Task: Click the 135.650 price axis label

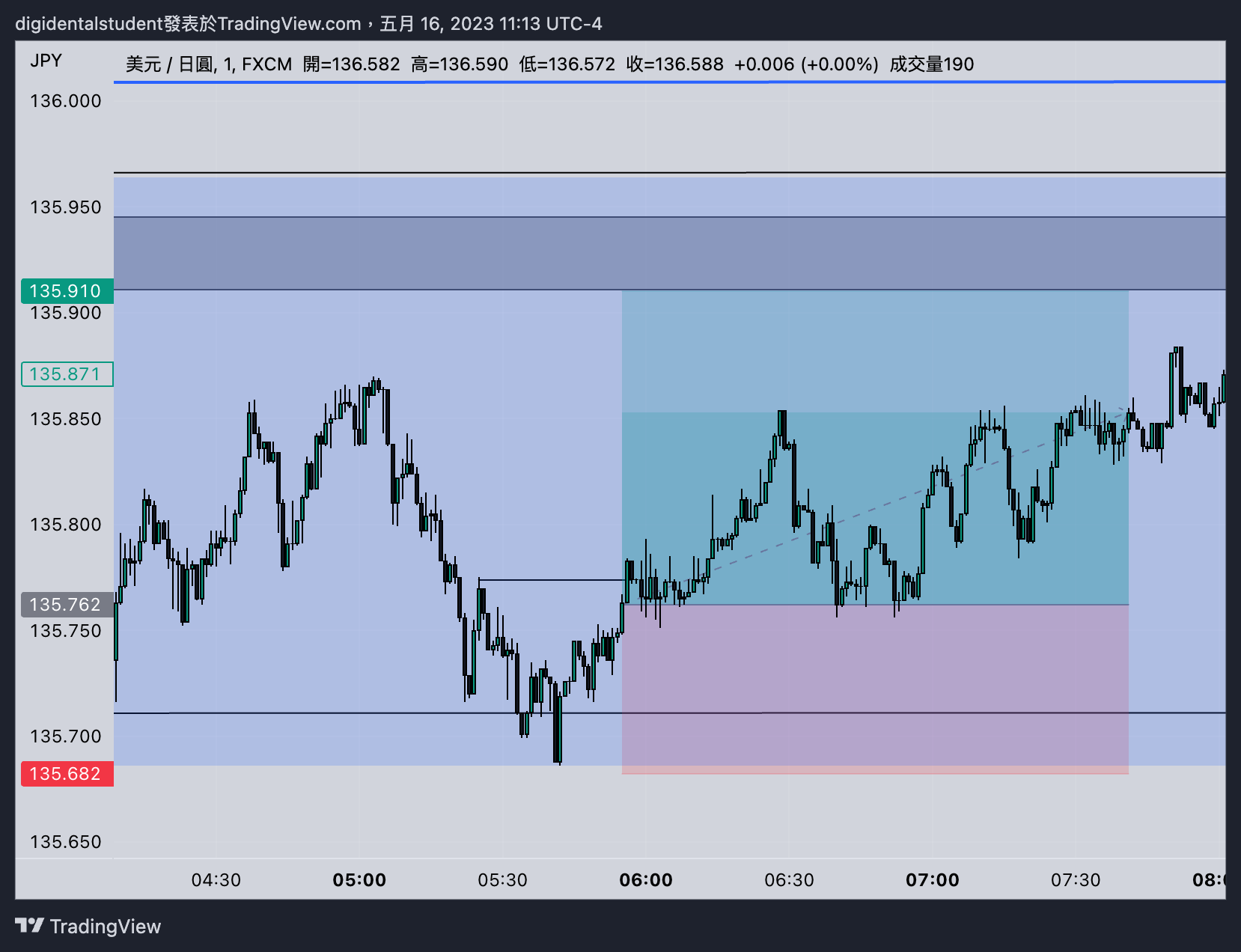Action: [x=66, y=842]
